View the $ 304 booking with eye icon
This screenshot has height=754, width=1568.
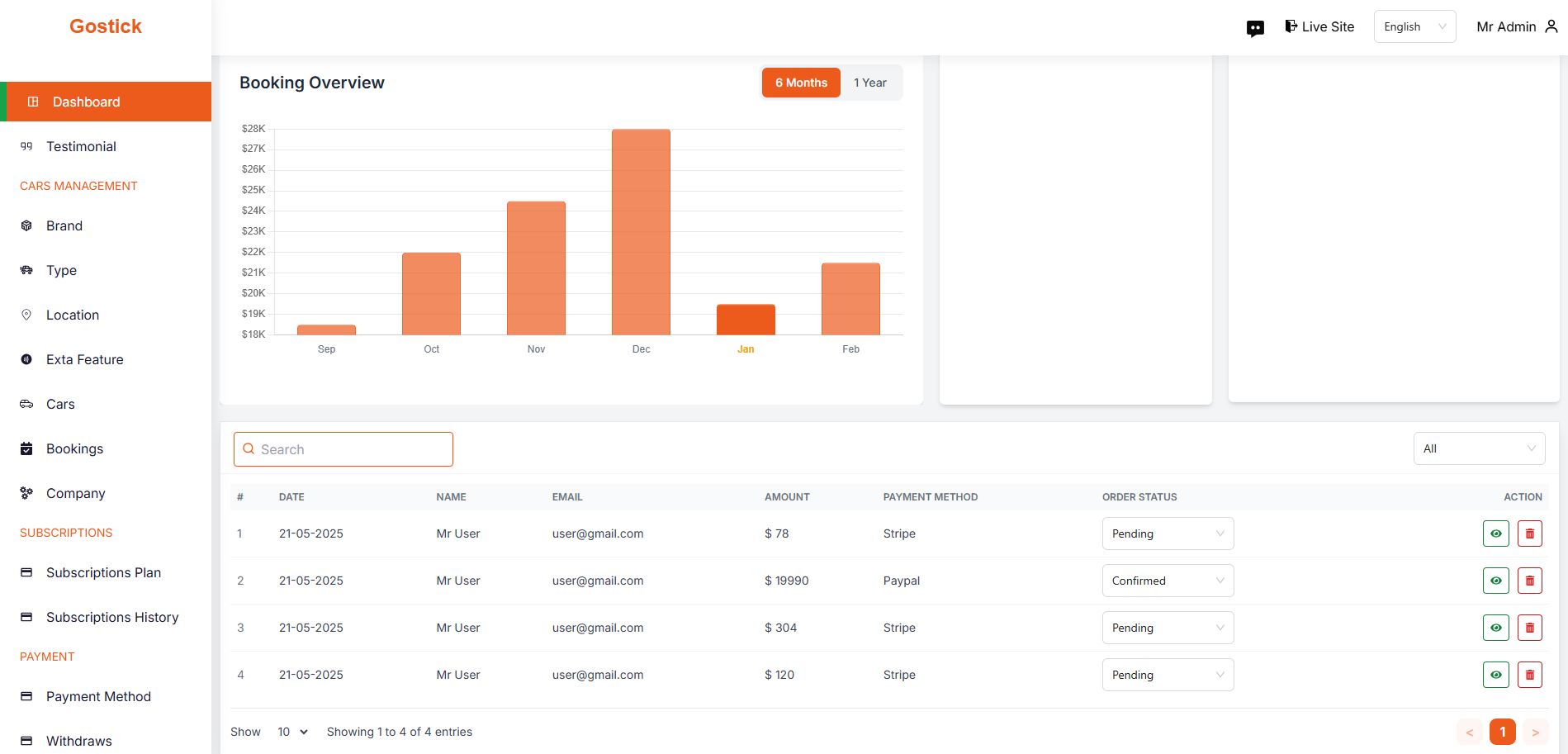[1495, 628]
